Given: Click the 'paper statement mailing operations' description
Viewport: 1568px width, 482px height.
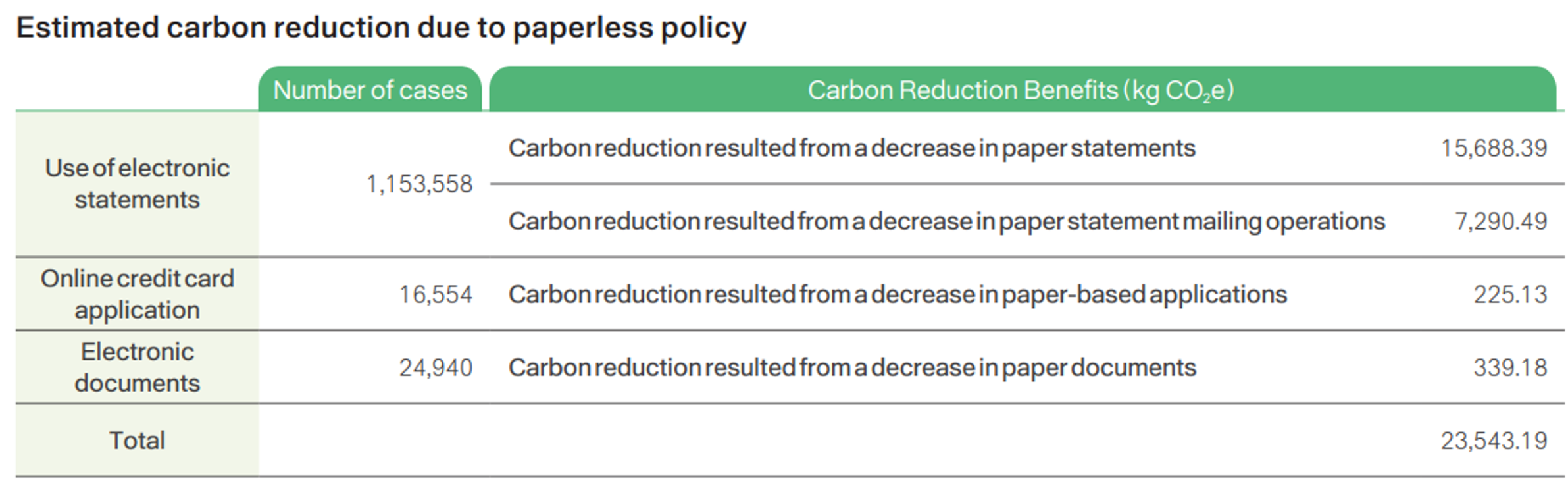Looking at the screenshot, I should coord(946,221).
